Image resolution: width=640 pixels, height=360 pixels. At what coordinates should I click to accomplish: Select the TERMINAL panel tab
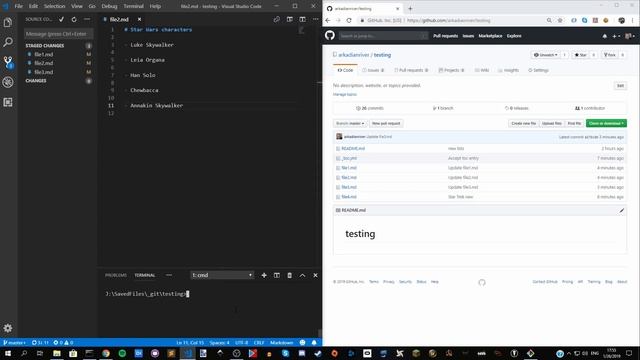click(x=145, y=275)
